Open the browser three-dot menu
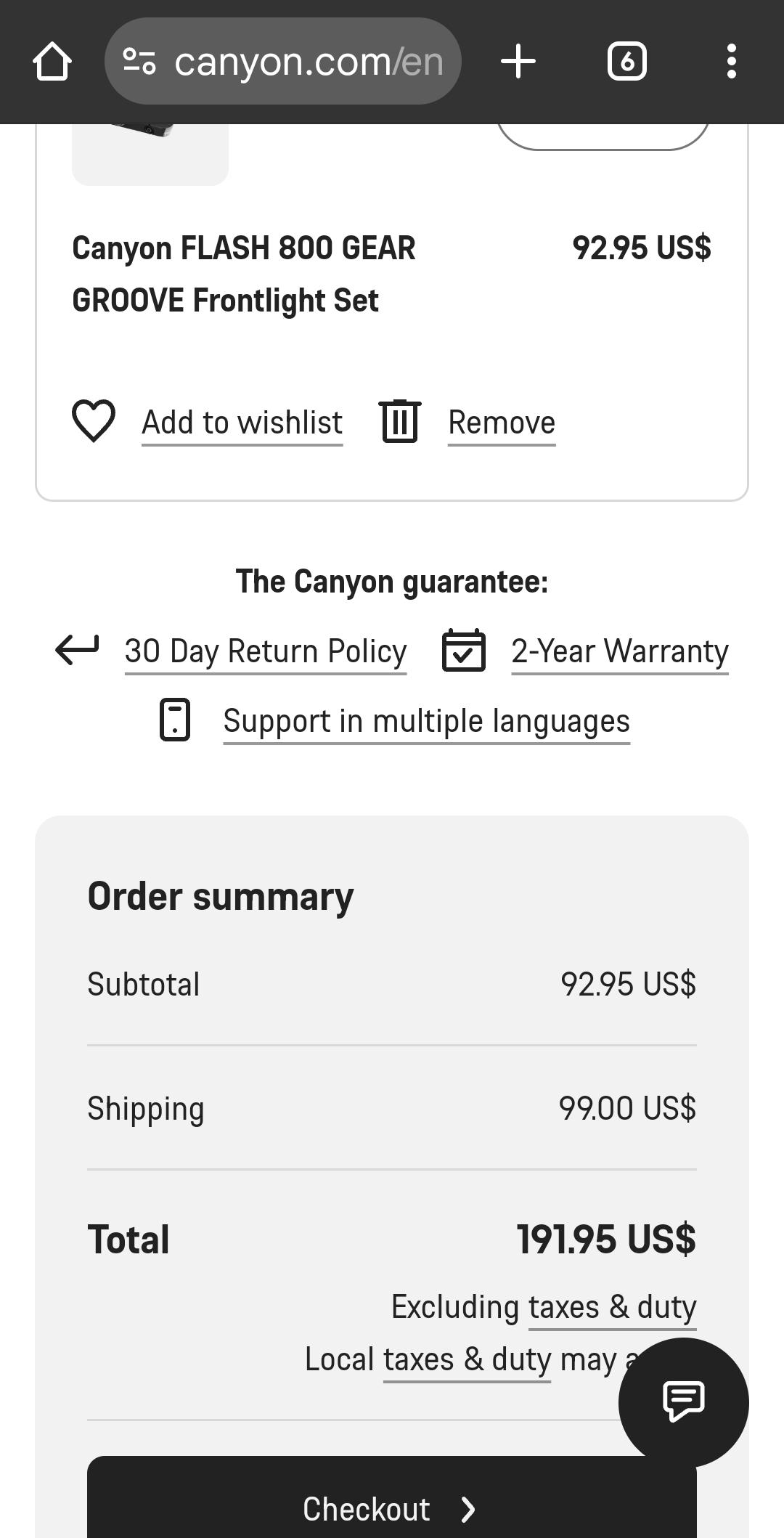Screen dimensions: 784x1538 [731, 62]
